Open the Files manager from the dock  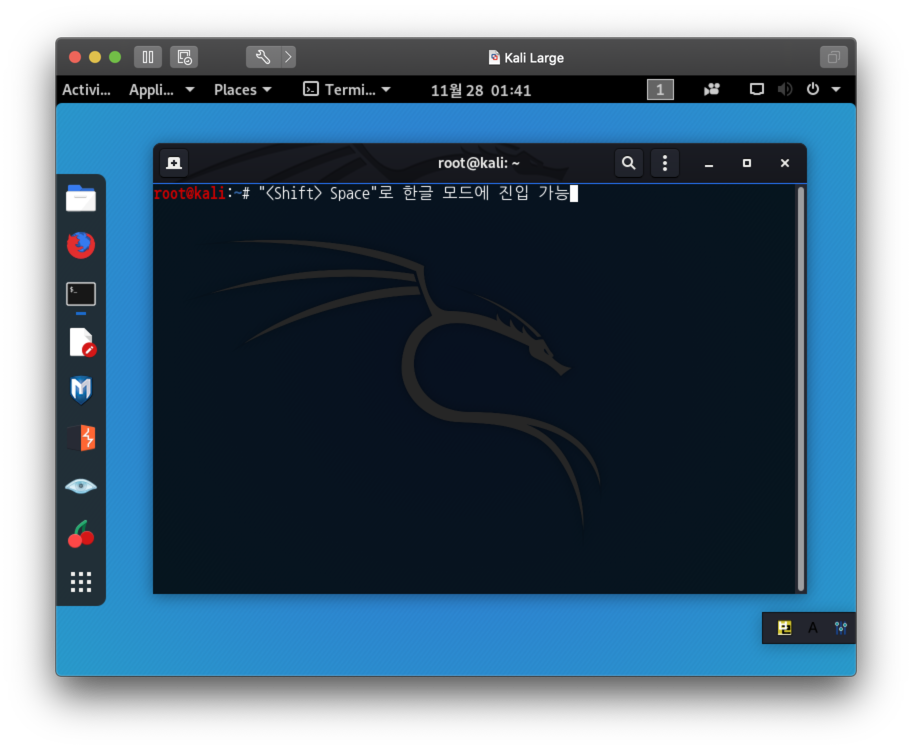point(81,198)
